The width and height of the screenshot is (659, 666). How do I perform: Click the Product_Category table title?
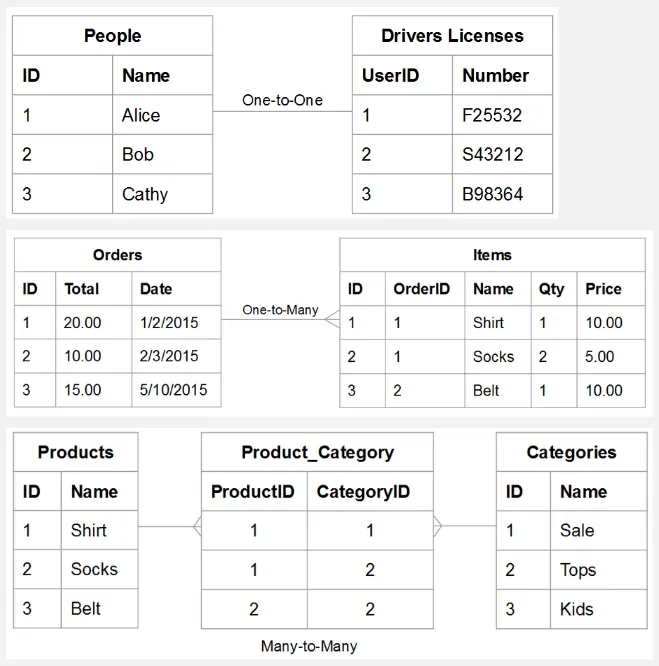point(317,452)
